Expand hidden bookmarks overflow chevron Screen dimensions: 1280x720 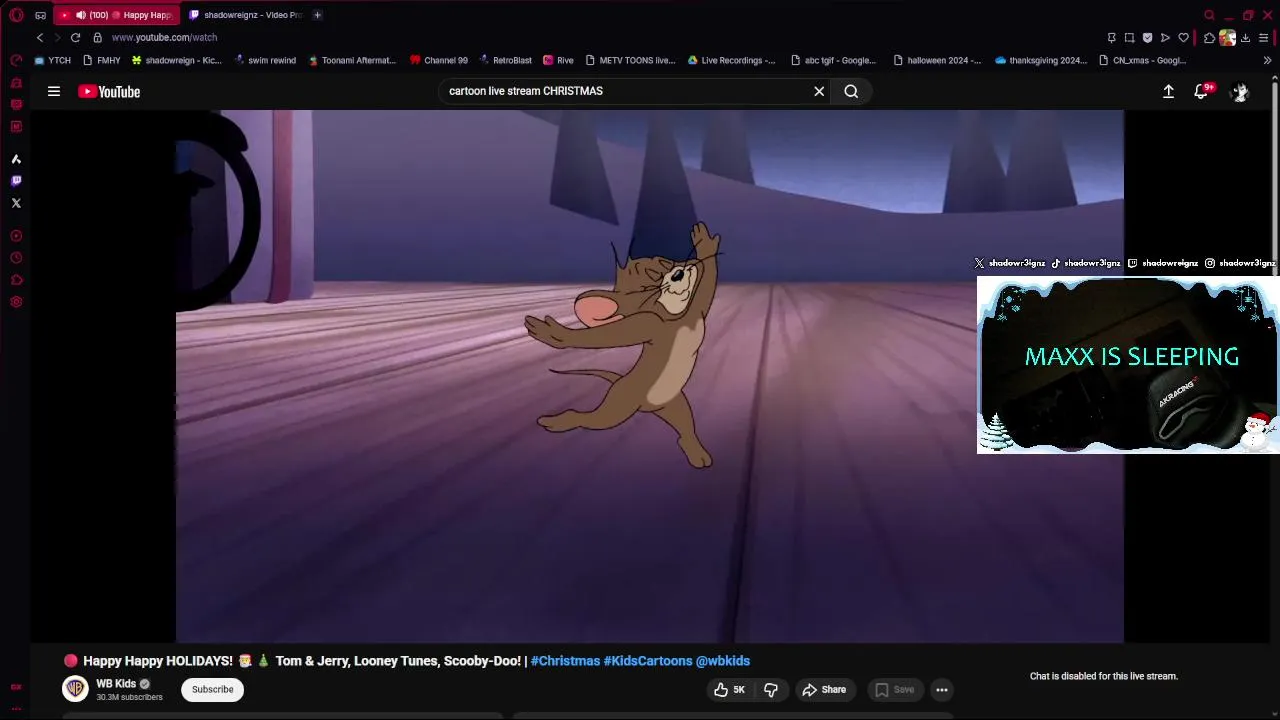tap(1267, 60)
